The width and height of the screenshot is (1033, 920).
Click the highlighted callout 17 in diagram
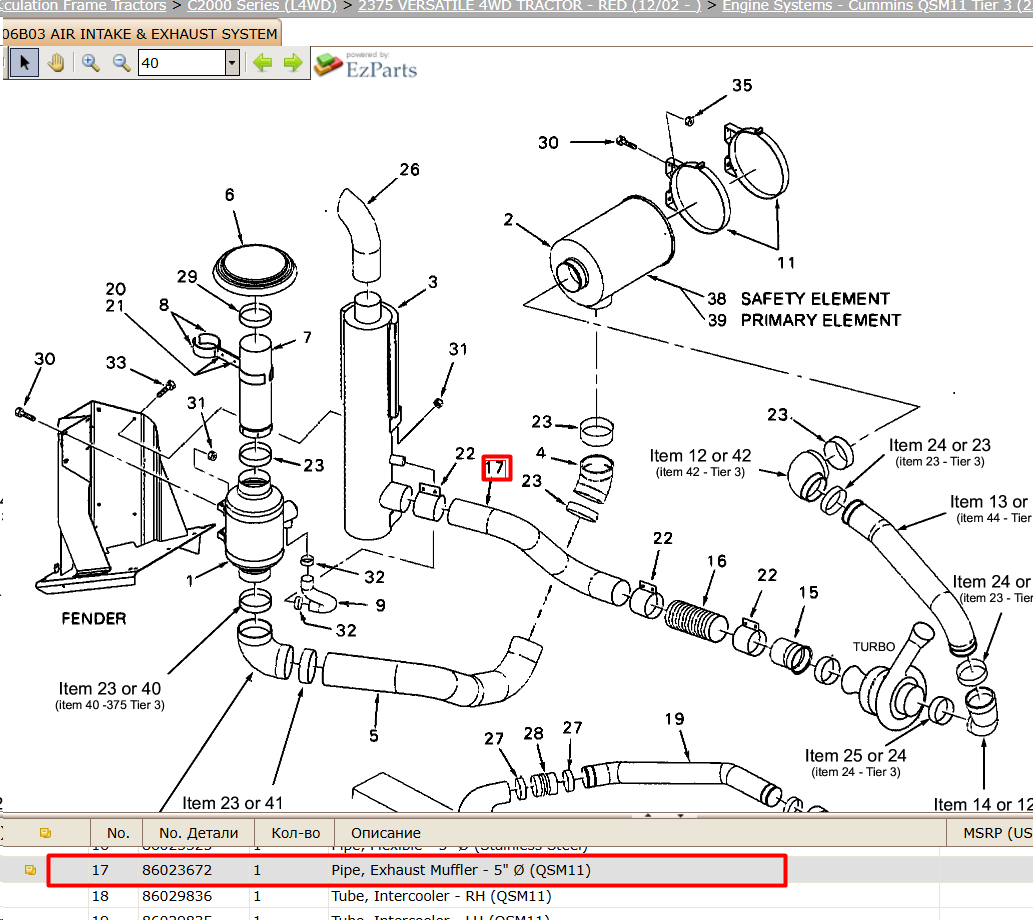pos(496,468)
